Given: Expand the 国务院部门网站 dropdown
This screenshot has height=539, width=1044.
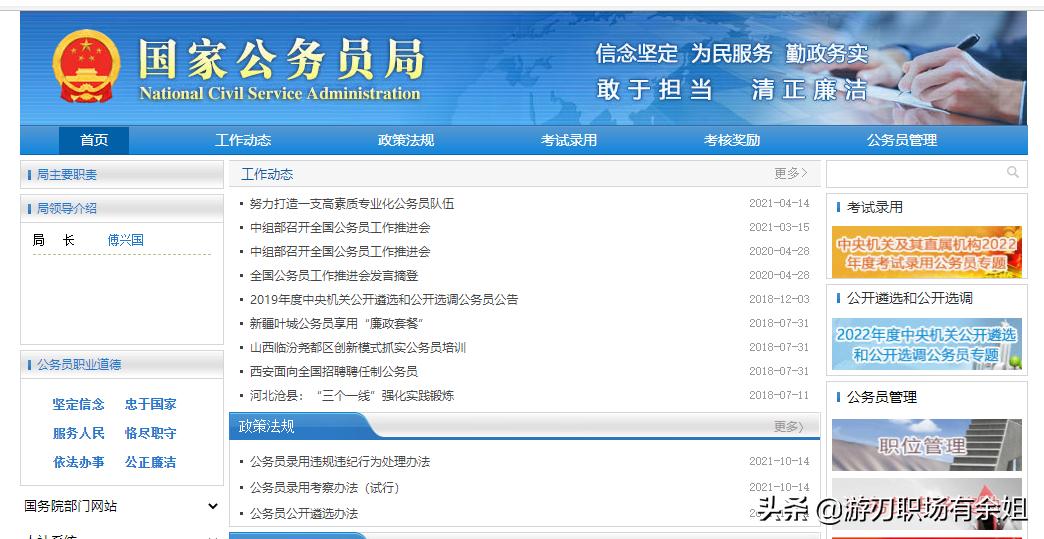Looking at the screenshot, I should click(x=120, y=506).
